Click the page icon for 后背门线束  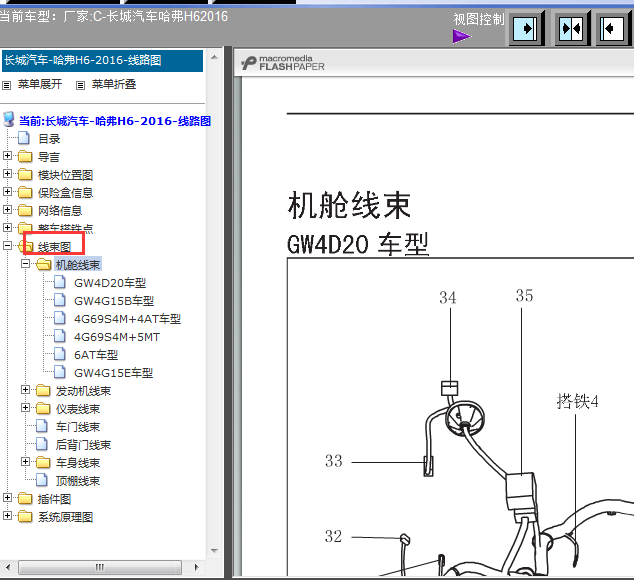[x=42, y=444]
